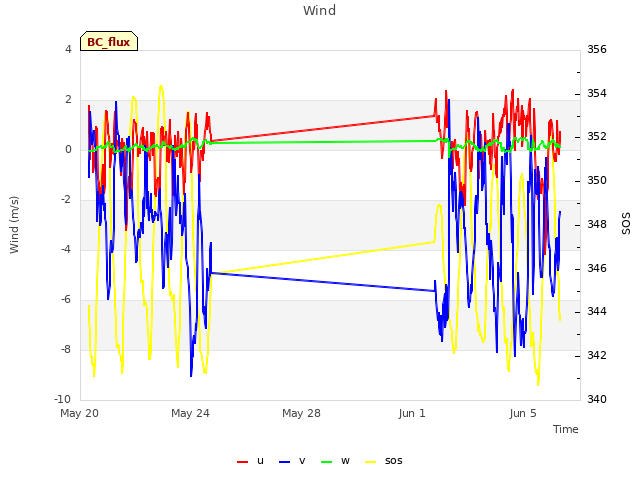Click the 340 right axis value
The width and height of the screenshot is (640, 480).
click(597, 399)
